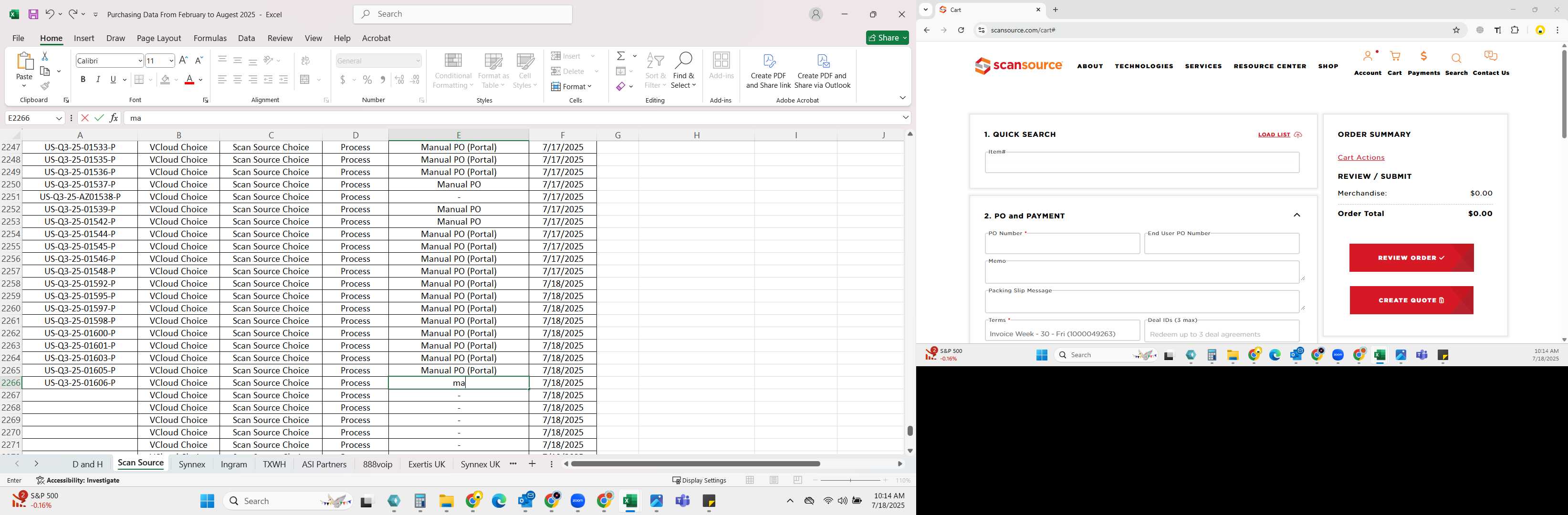Open Format as Table gallery
The height and width of the screenshot is (515, 1568).
point(493,71)
